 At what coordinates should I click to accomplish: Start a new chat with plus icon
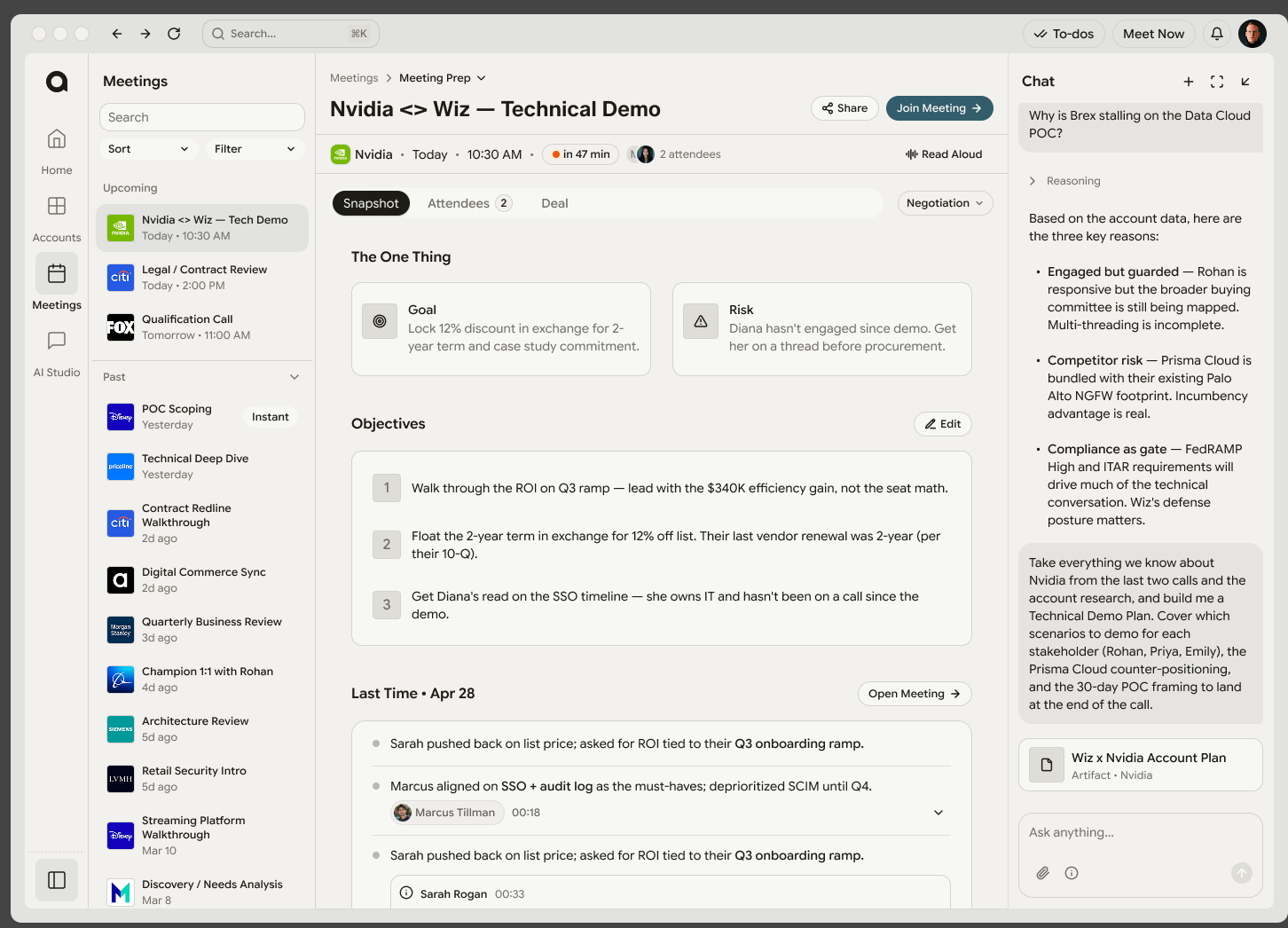1189,82
